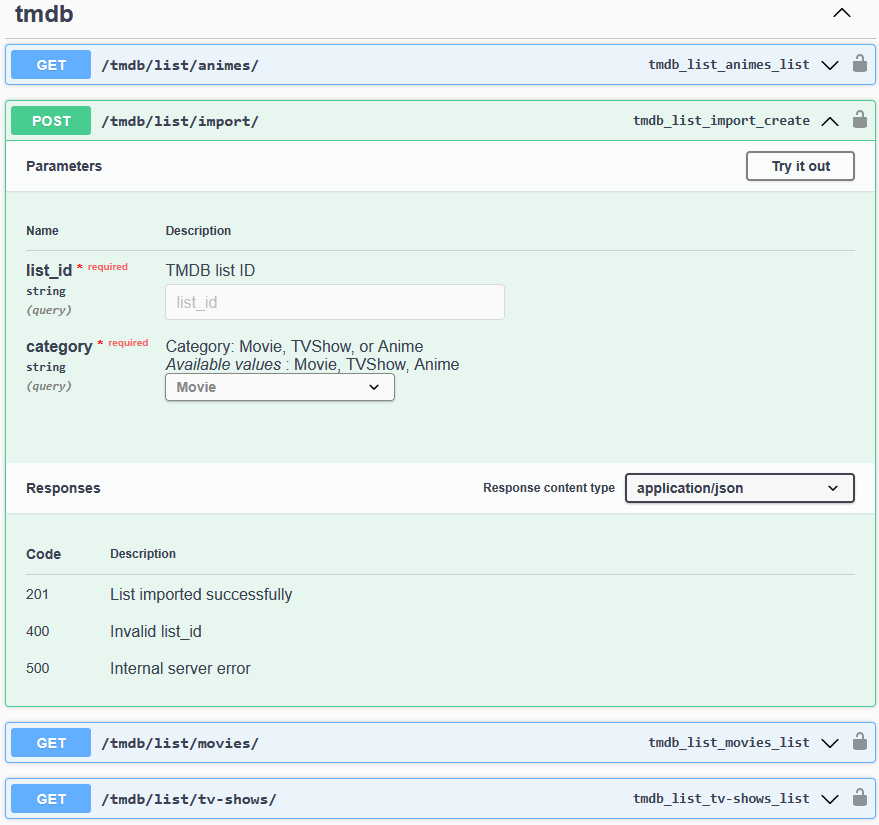Click the /tmdb/list/tv-shows/ endpoint path

pos(189,799)
